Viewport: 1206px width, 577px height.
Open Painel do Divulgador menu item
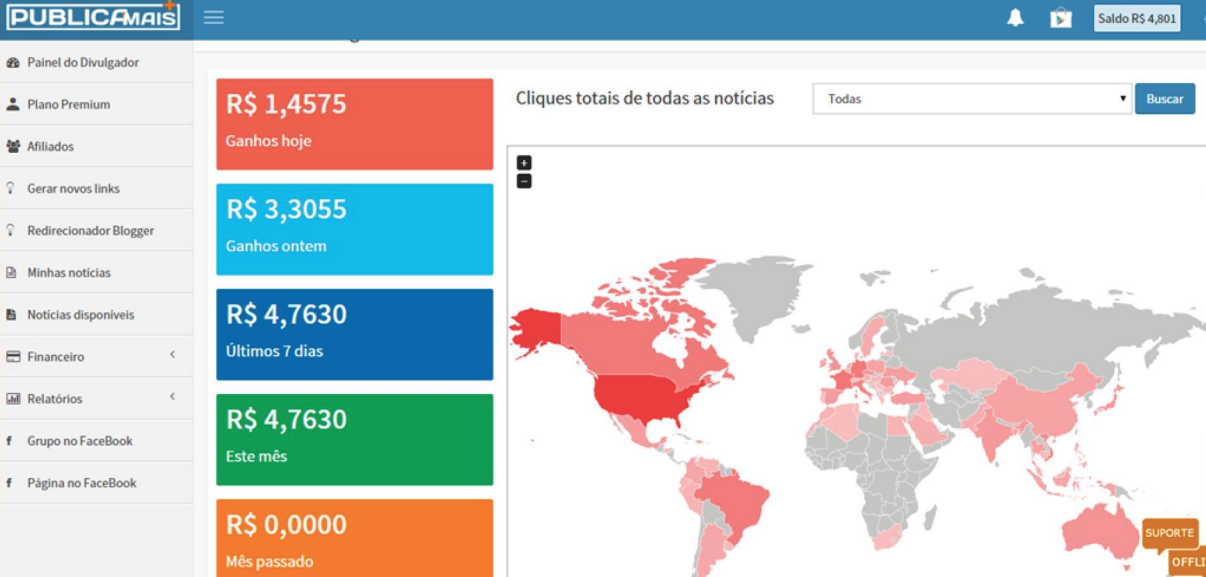click(83, 62)
